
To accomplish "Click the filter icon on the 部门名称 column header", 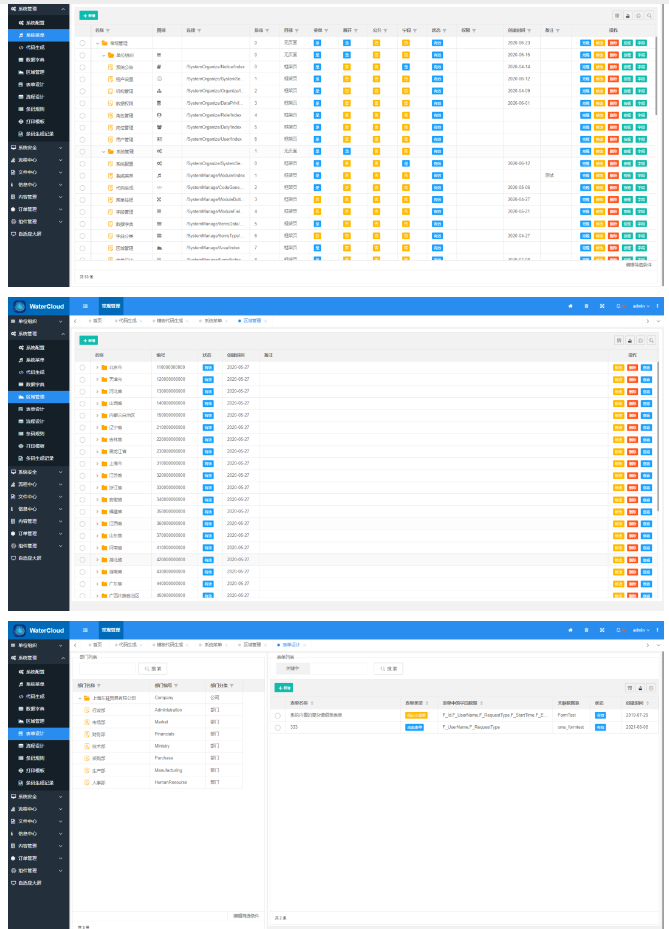I will (99, 685).
